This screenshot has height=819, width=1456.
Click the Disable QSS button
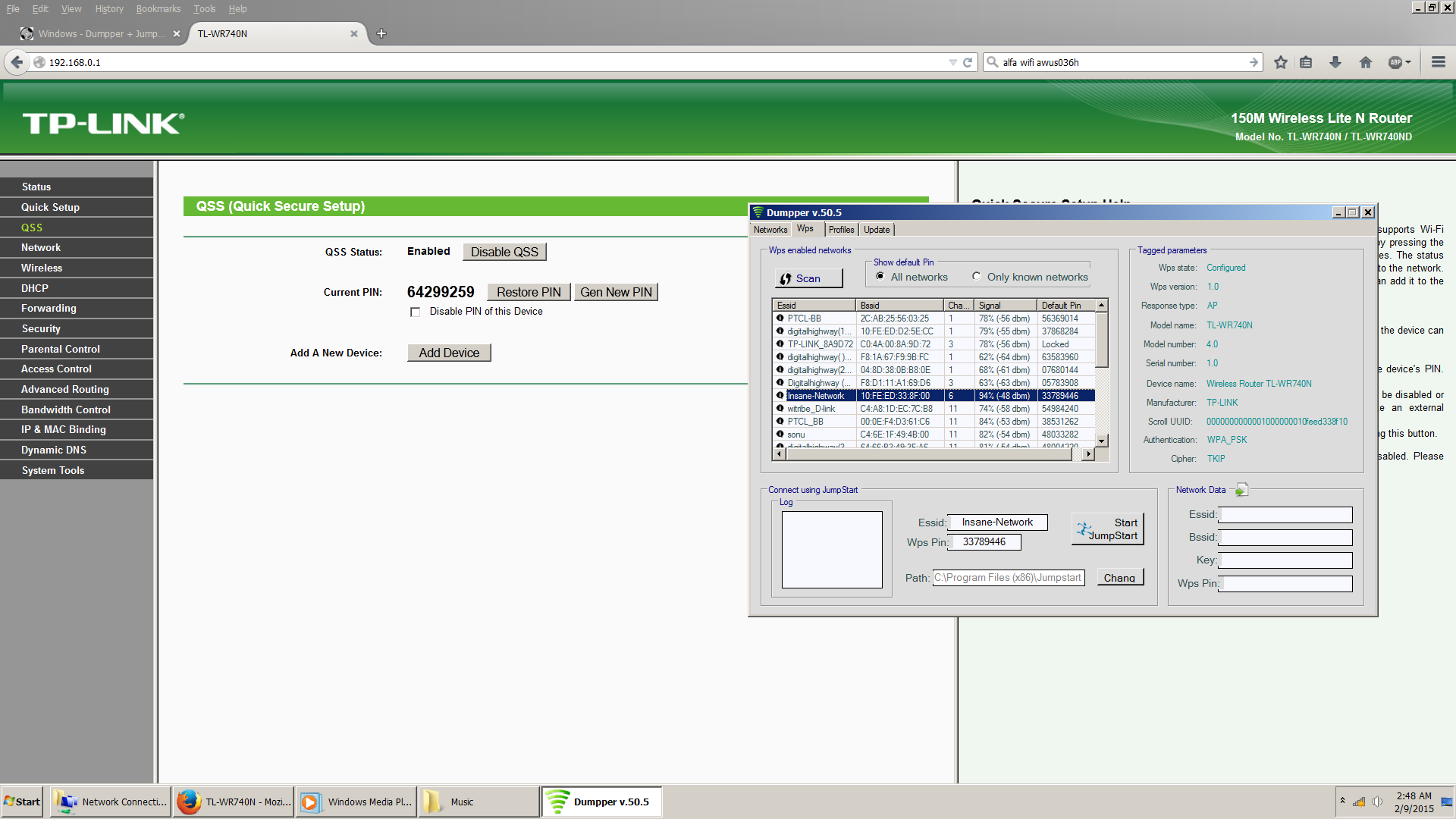pos(504,252)
